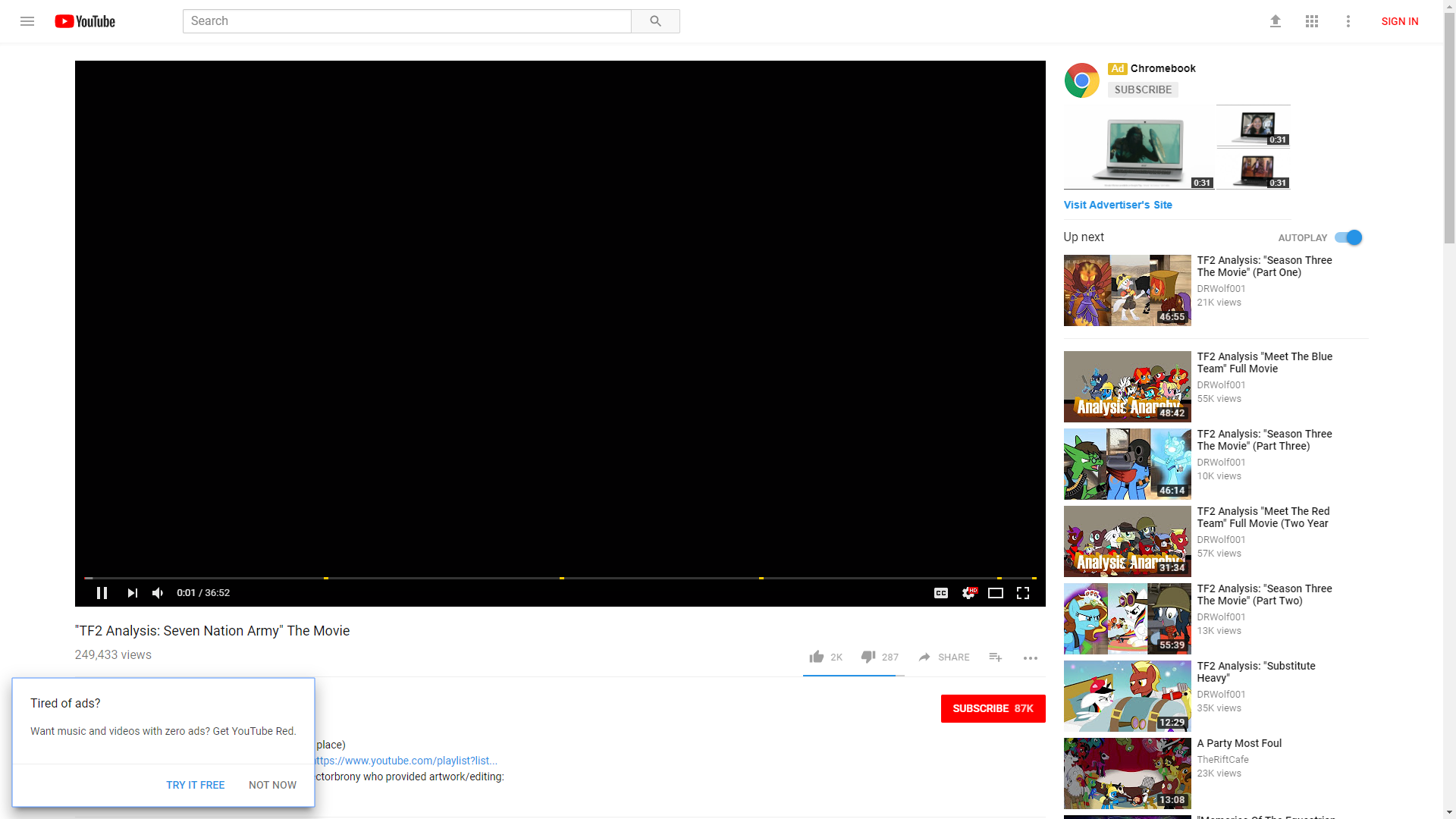Switch to theater mode
This screenshot has height=819, width=1456.
click(x=996, y=593)
